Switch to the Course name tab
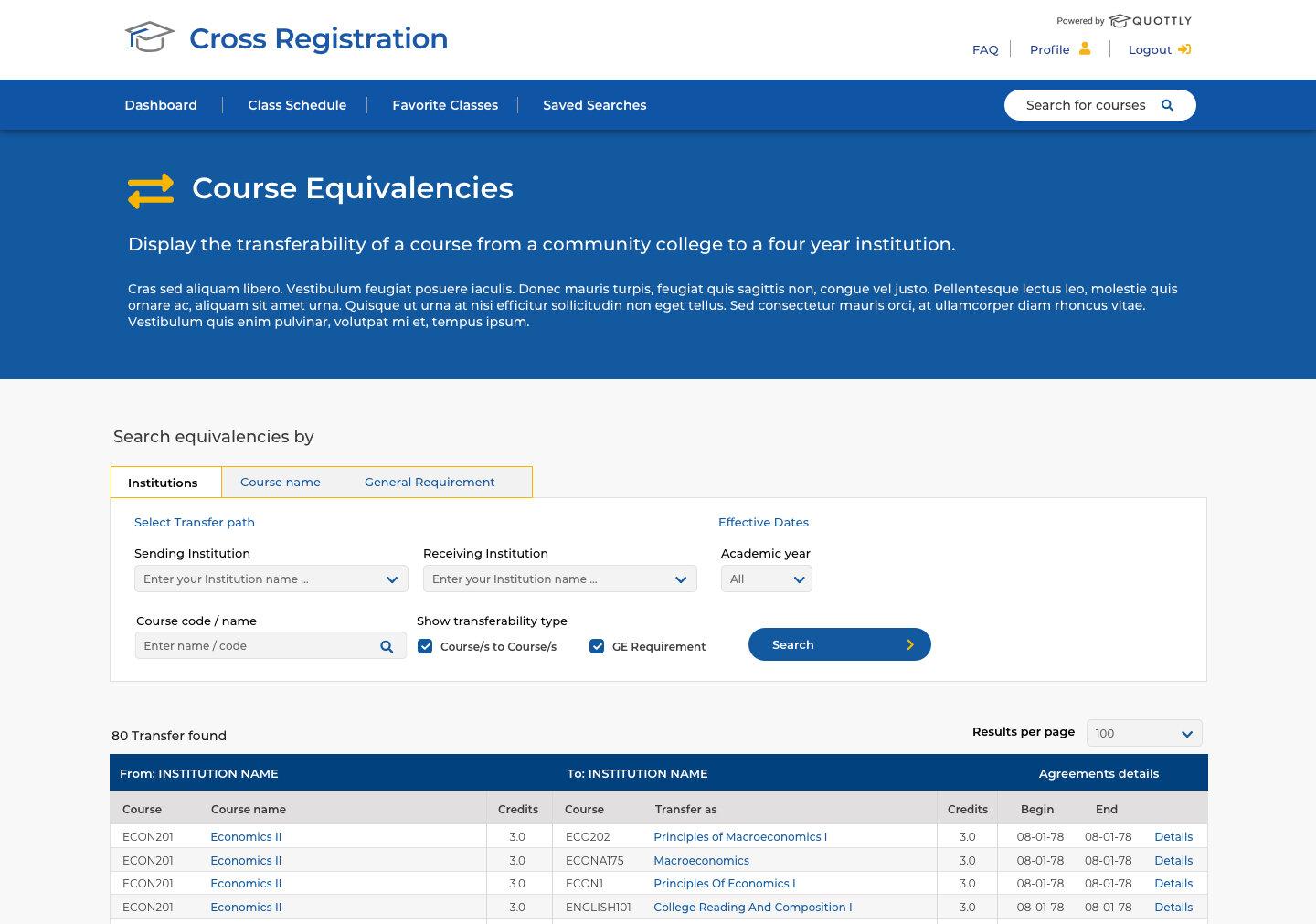 click(281, 482)
